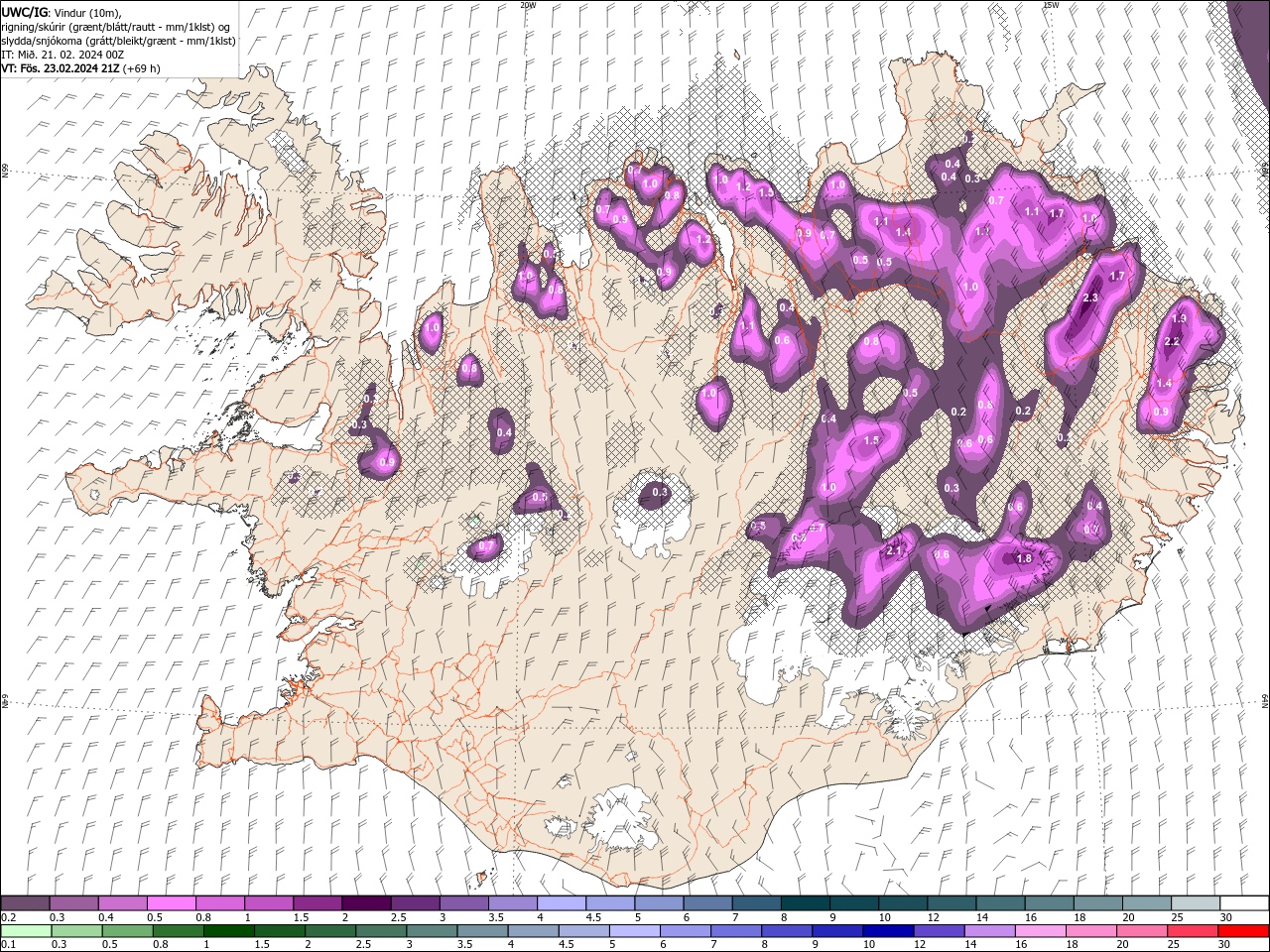1270x952 pixels.
Task: Click the palest green 0.1 swatch in lower rain legend
Action: tap(26, 931)
